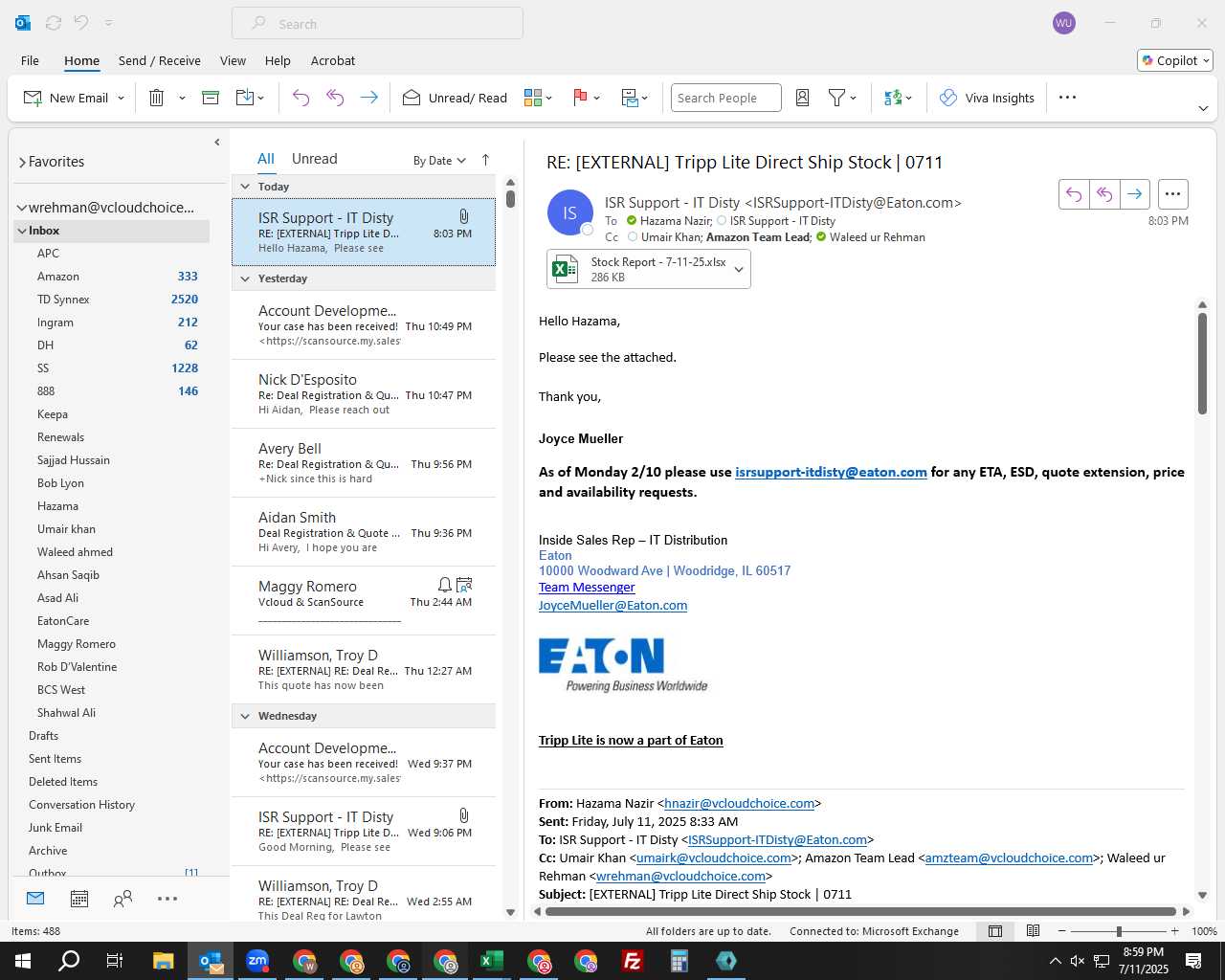This screenshot has width=1225, height=980.
Task: Open the Delete options dropdown arrow
Action: (x=182, y=98)
